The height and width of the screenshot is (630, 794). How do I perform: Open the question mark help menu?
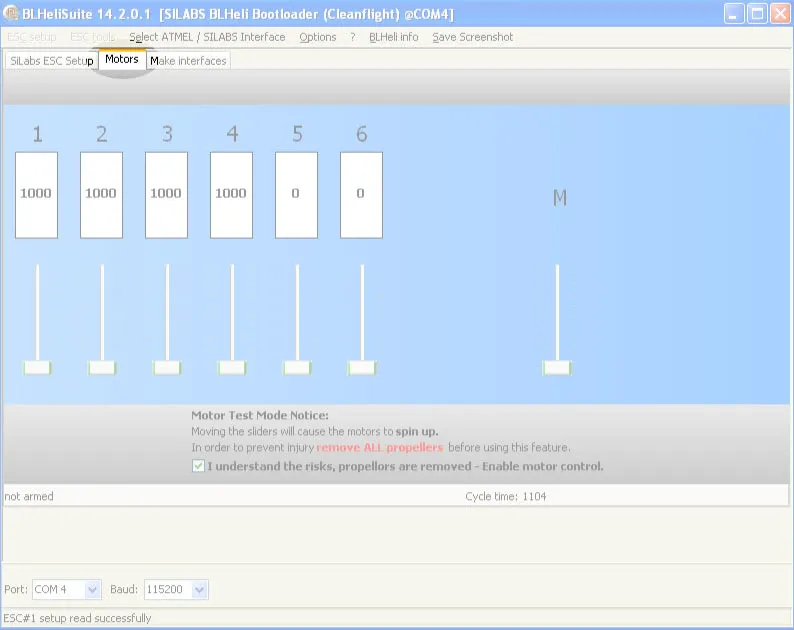[x=352, y=37]
